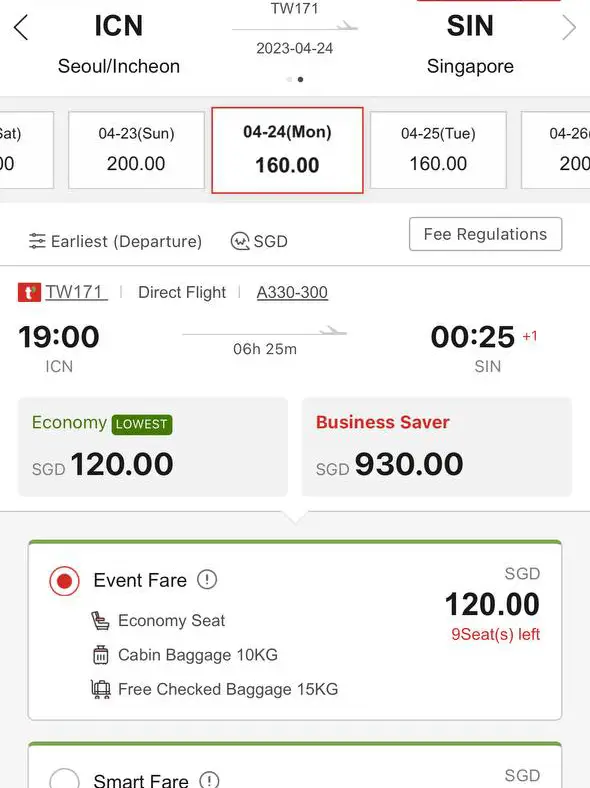Go to next flight segment arrow
Viewport: 590px width, 788px height.
tap(568, 27)
